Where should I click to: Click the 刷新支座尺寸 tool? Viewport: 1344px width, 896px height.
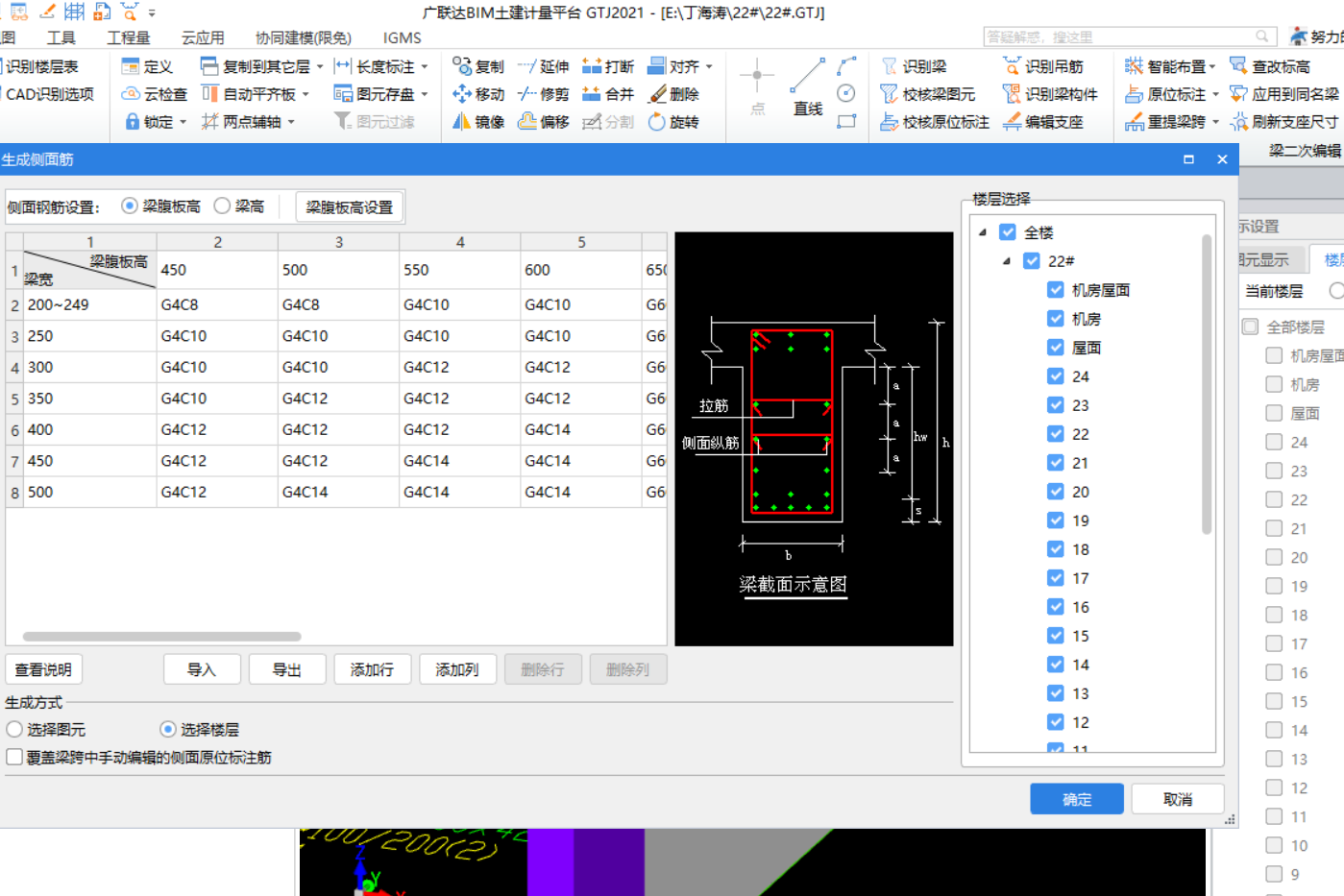click(x=1285, y=122)
